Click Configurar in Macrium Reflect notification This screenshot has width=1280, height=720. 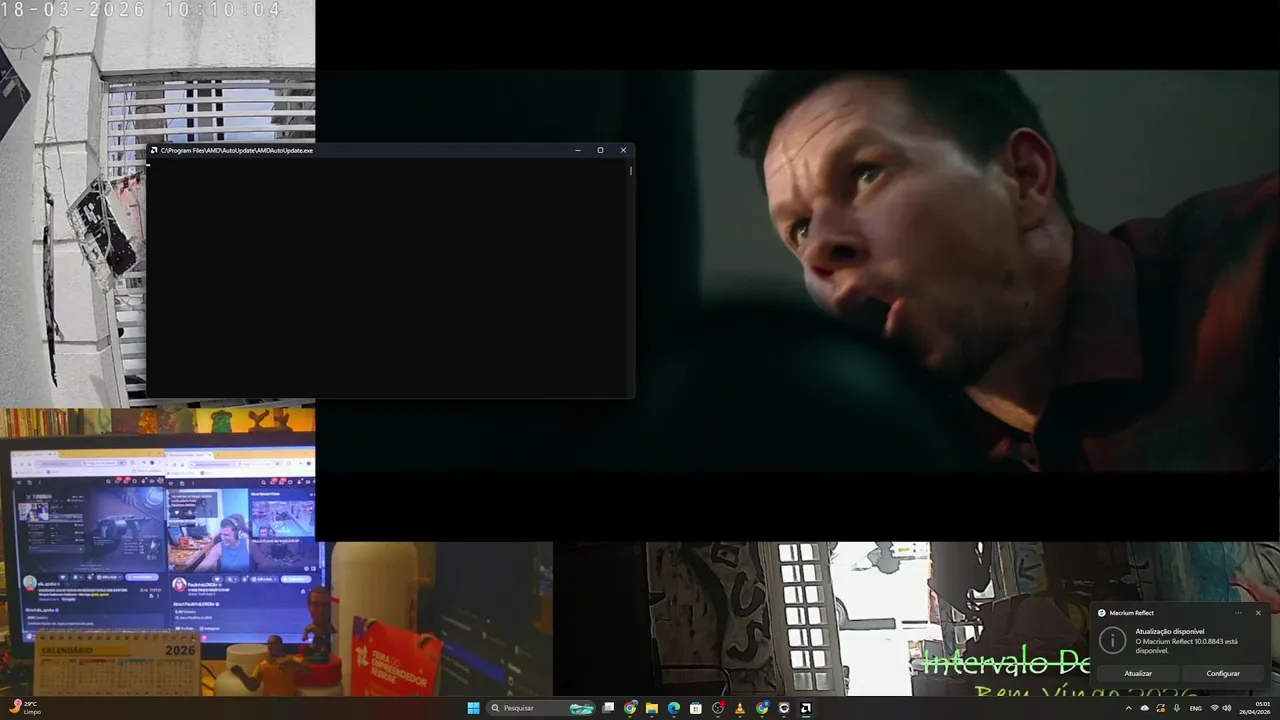point(1223,673)
